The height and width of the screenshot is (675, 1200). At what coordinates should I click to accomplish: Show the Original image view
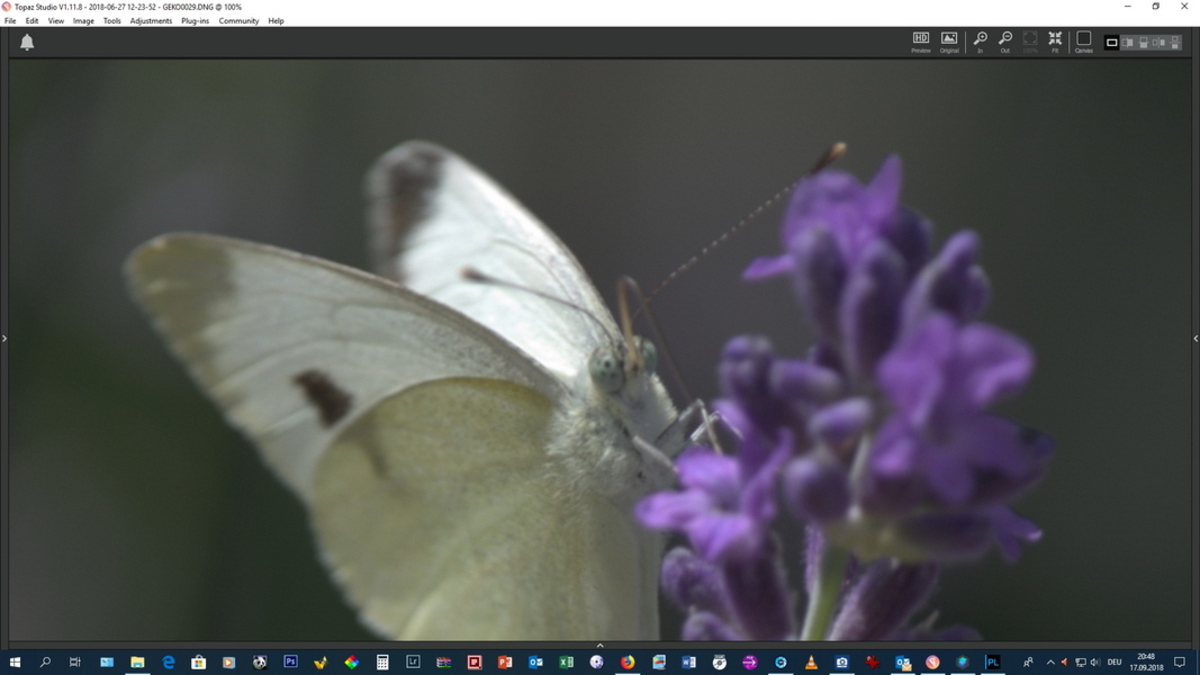[x=949, y=42]
